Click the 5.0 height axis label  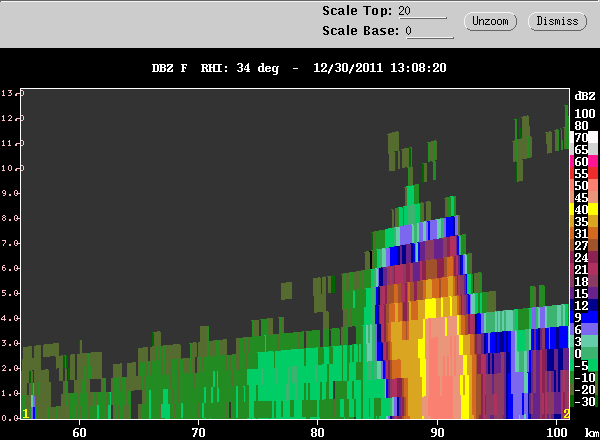(10, 293)
